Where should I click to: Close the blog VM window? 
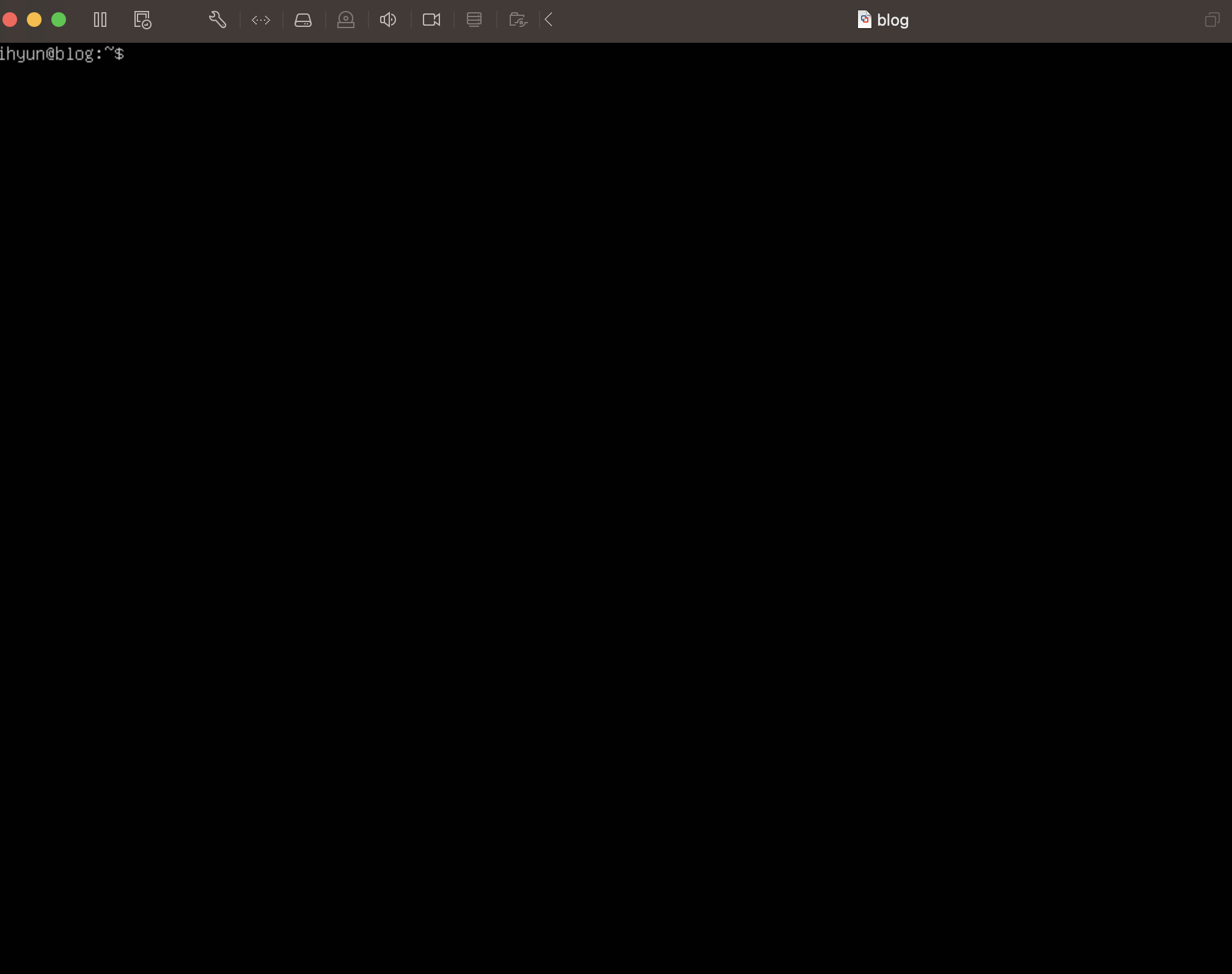click(x=10, y=20)
